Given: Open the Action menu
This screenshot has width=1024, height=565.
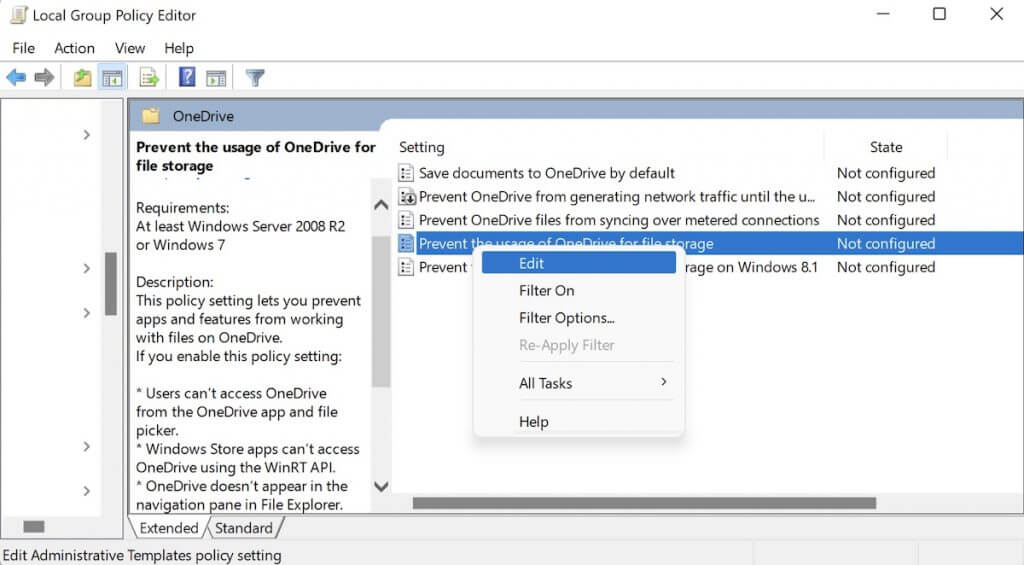Looking at the screenshot, I should 74,48.
